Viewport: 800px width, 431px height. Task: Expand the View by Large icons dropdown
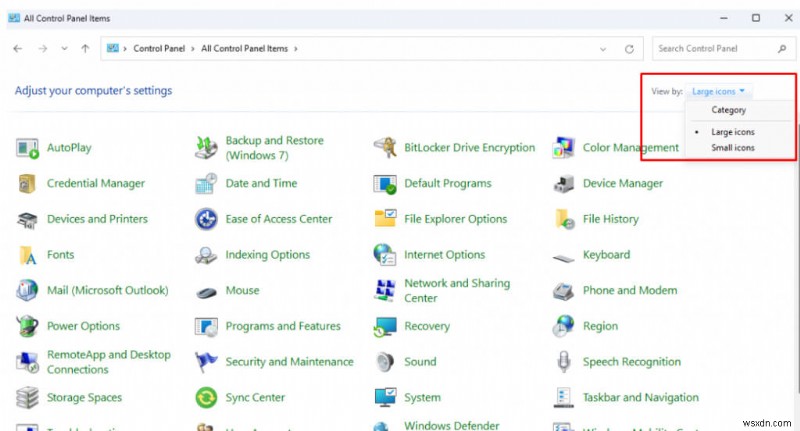[718, 92]
